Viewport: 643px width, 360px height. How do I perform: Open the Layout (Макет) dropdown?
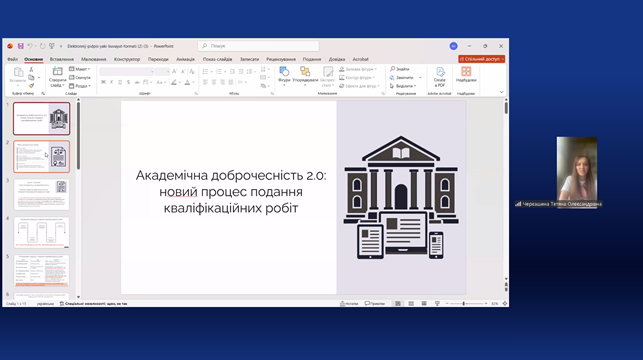pos(80,69)
